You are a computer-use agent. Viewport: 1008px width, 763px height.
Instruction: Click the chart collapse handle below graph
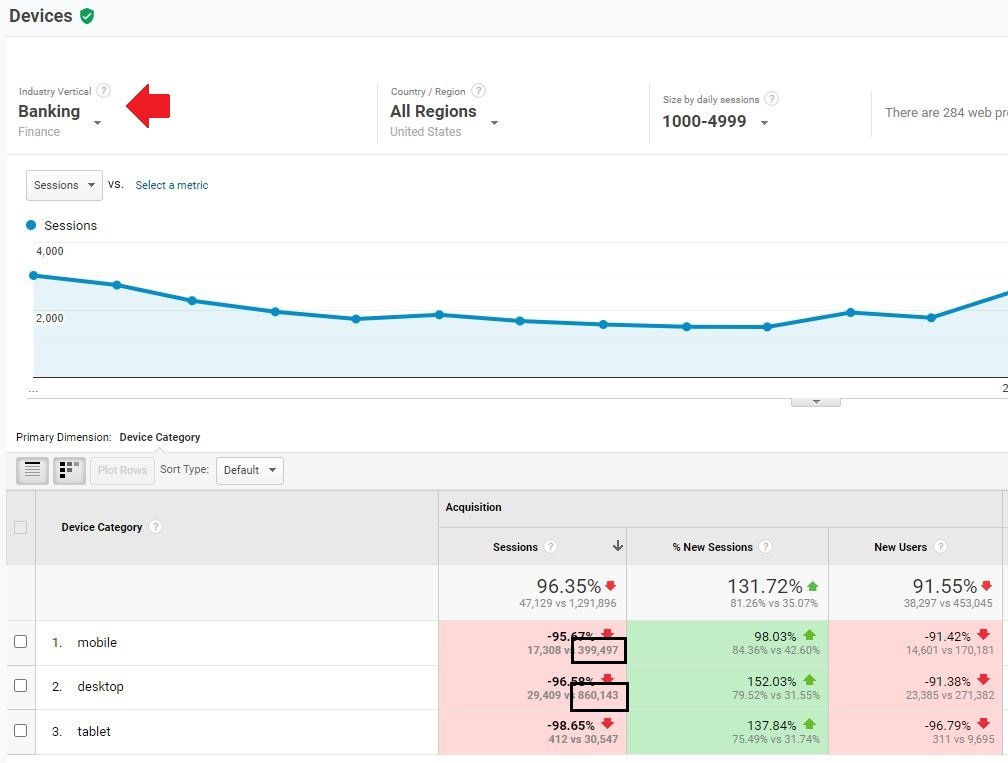pyautogui.click(x=816, y=402)
